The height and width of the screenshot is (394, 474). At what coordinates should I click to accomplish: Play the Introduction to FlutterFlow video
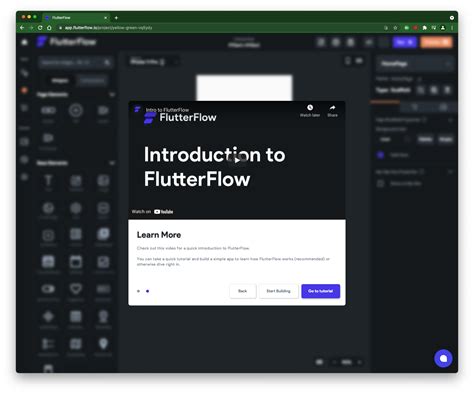click(237, 160)
